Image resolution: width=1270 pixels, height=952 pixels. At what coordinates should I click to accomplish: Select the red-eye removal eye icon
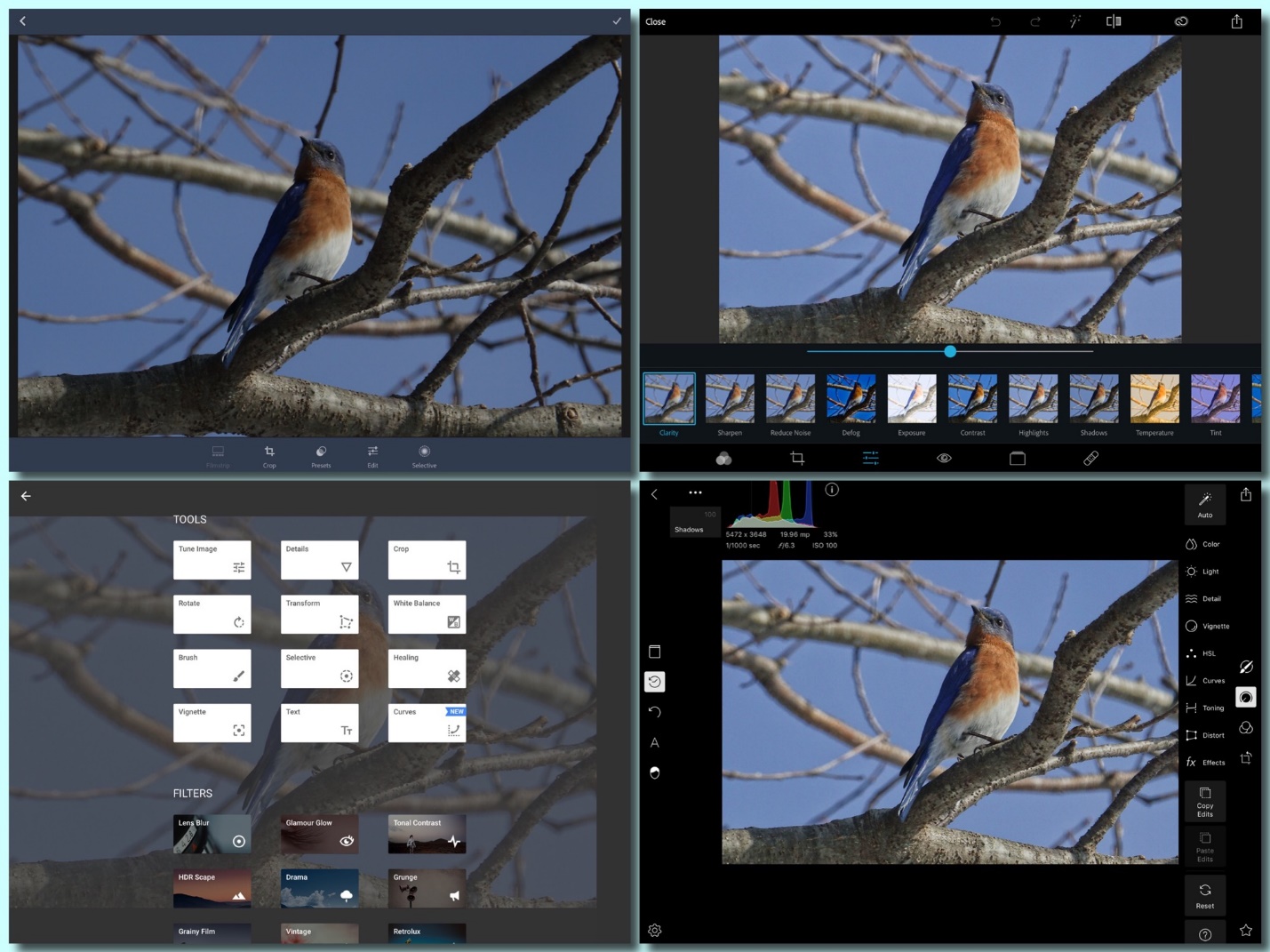(943, 458)
